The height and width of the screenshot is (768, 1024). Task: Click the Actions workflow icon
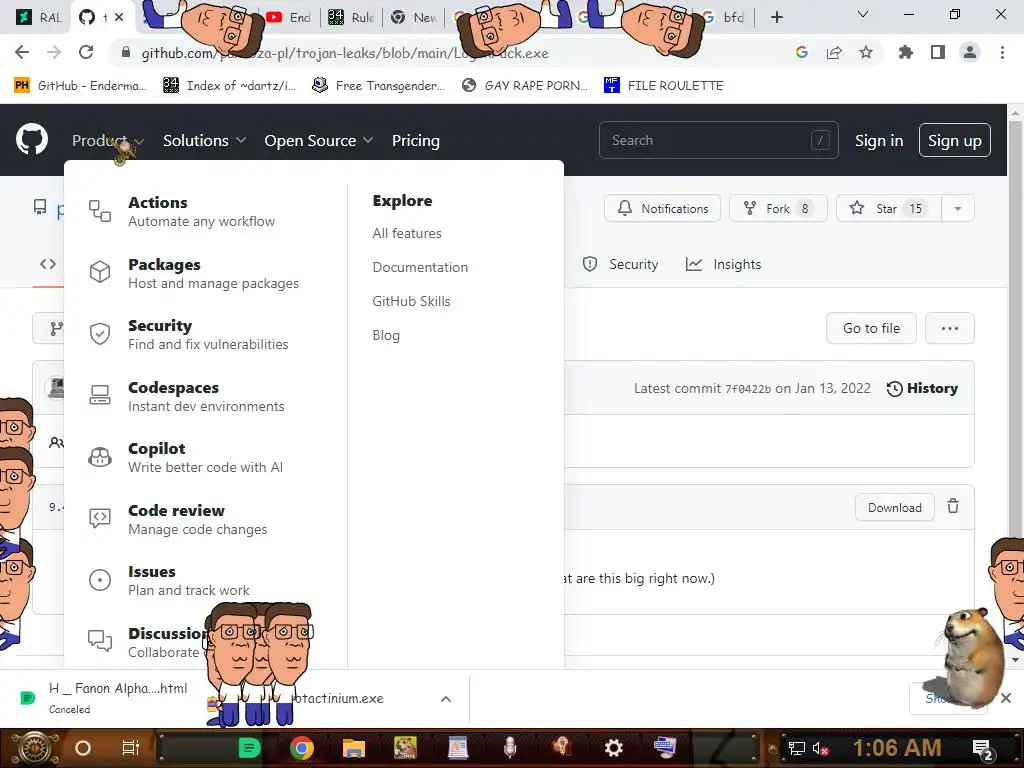coord(100,211)
